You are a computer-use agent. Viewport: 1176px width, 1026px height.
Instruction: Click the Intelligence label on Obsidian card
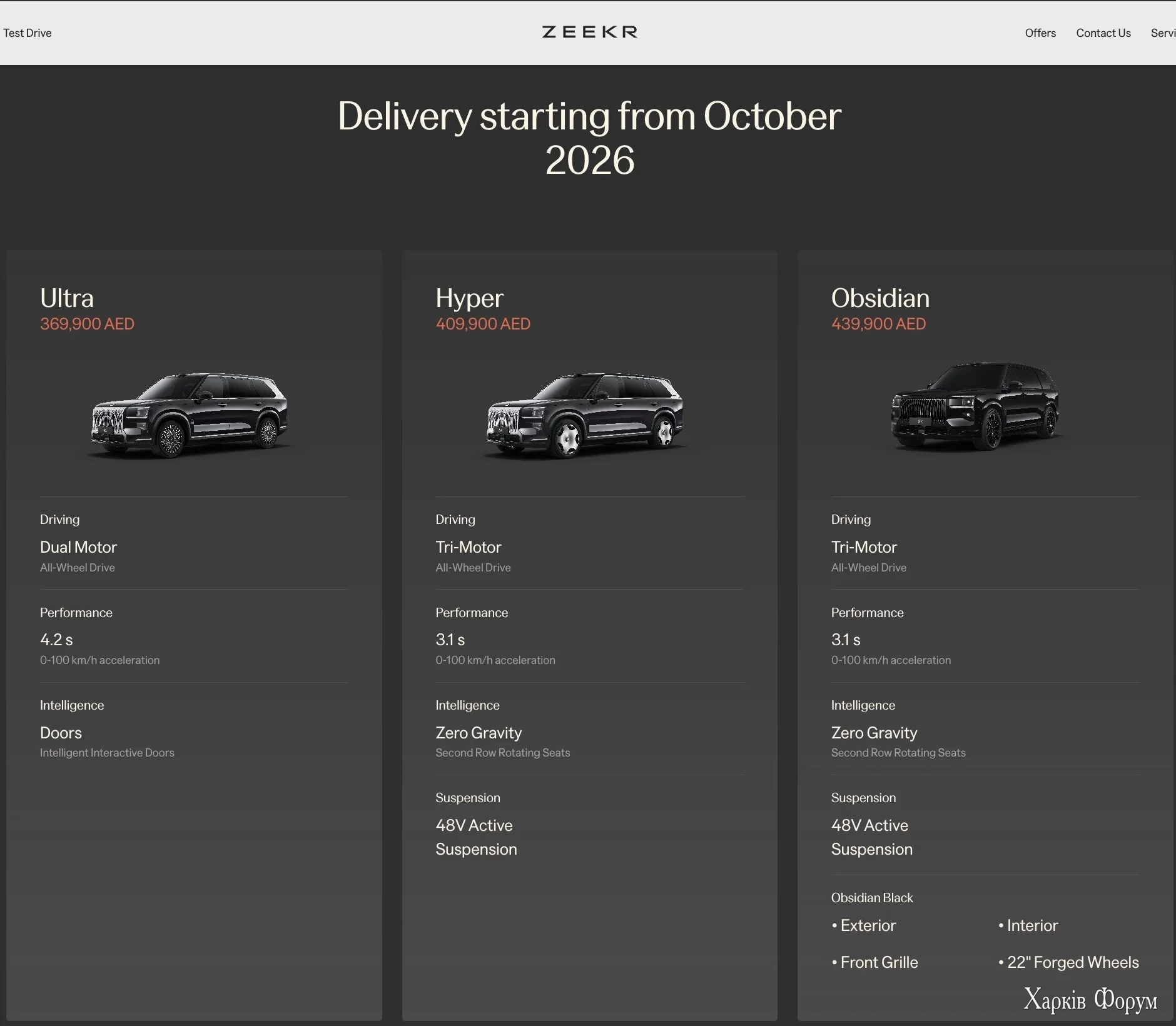[x=863, y=705]
